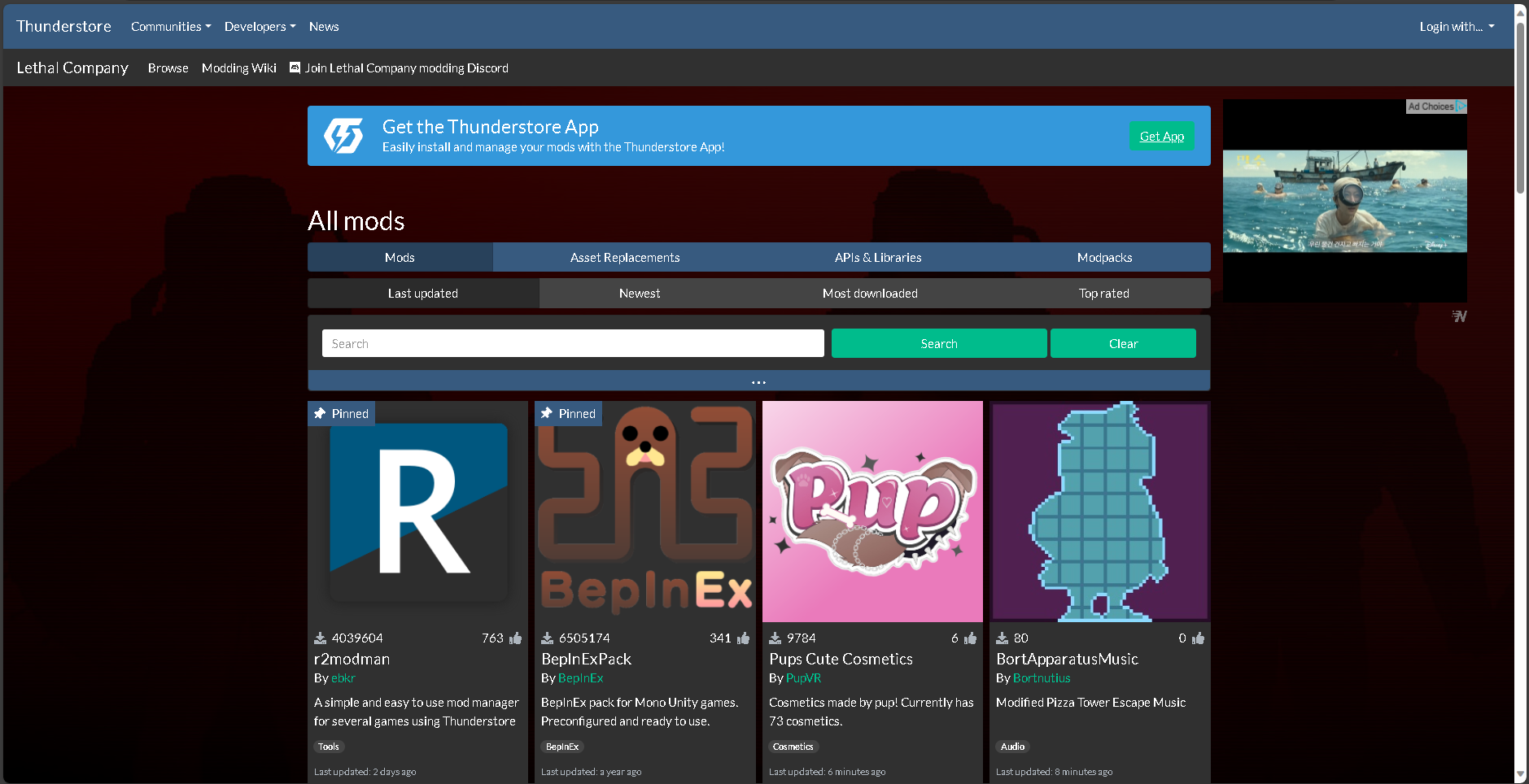The width and height of the screenshot is (1529, 784).
Task: Go to Browse in Lethal Company navigation
Action: (x=168, y=68)
